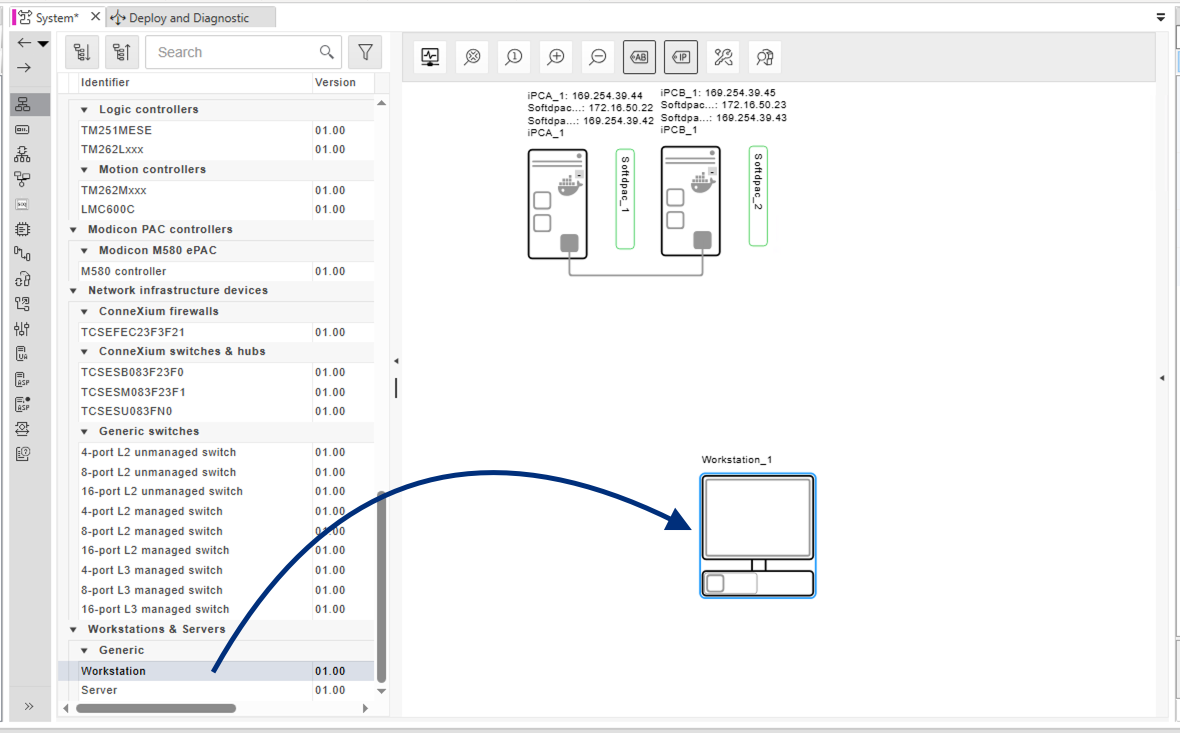1180x733 pixels.
Task: Switch to Deploy and Diagnostic tab
Action: 190,17
